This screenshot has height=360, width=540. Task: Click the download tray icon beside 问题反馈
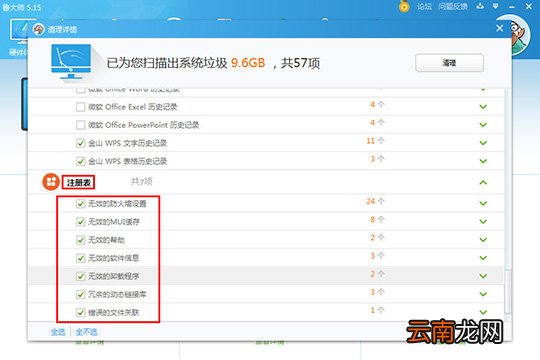(480, 6)
